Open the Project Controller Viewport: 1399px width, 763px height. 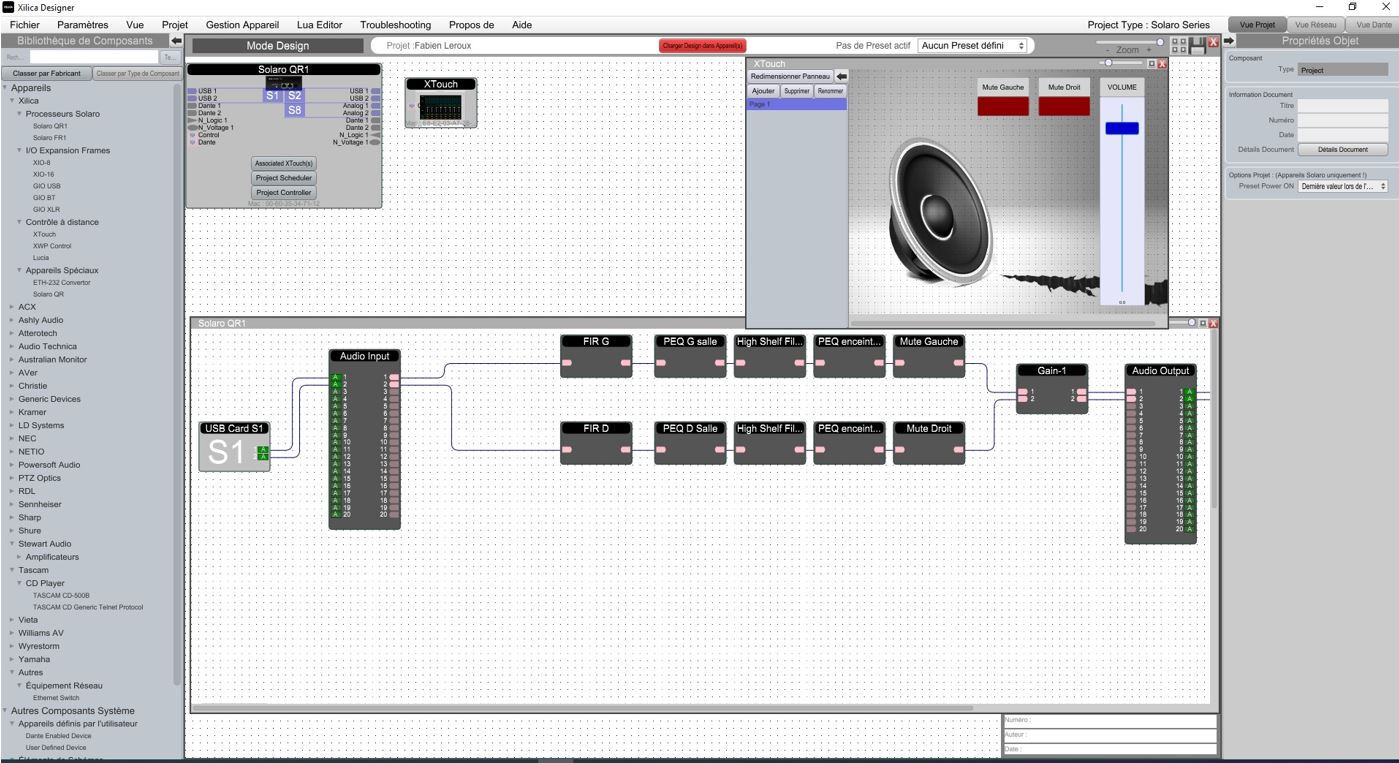(x=284, y=193)
